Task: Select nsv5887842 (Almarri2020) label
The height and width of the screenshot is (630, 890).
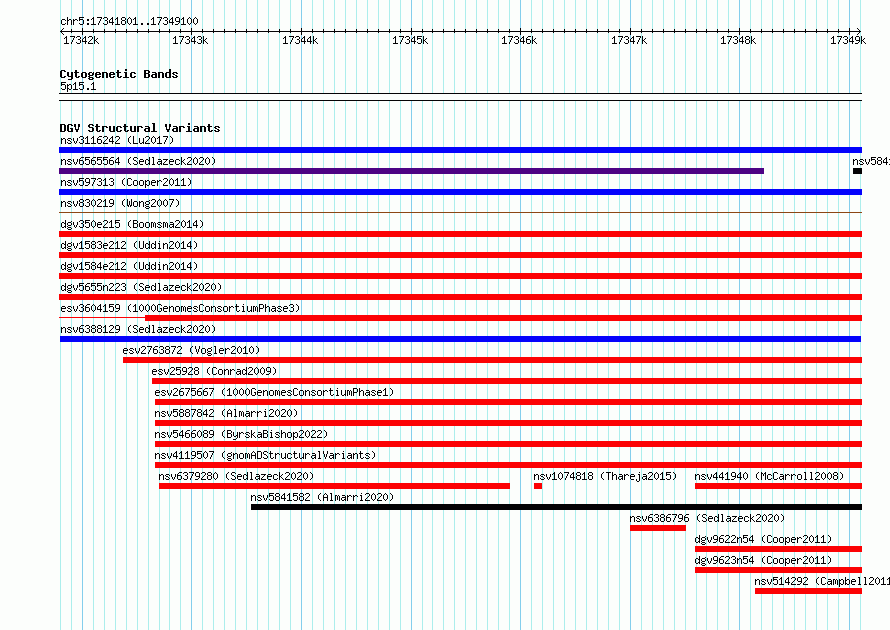Action: 226,413
